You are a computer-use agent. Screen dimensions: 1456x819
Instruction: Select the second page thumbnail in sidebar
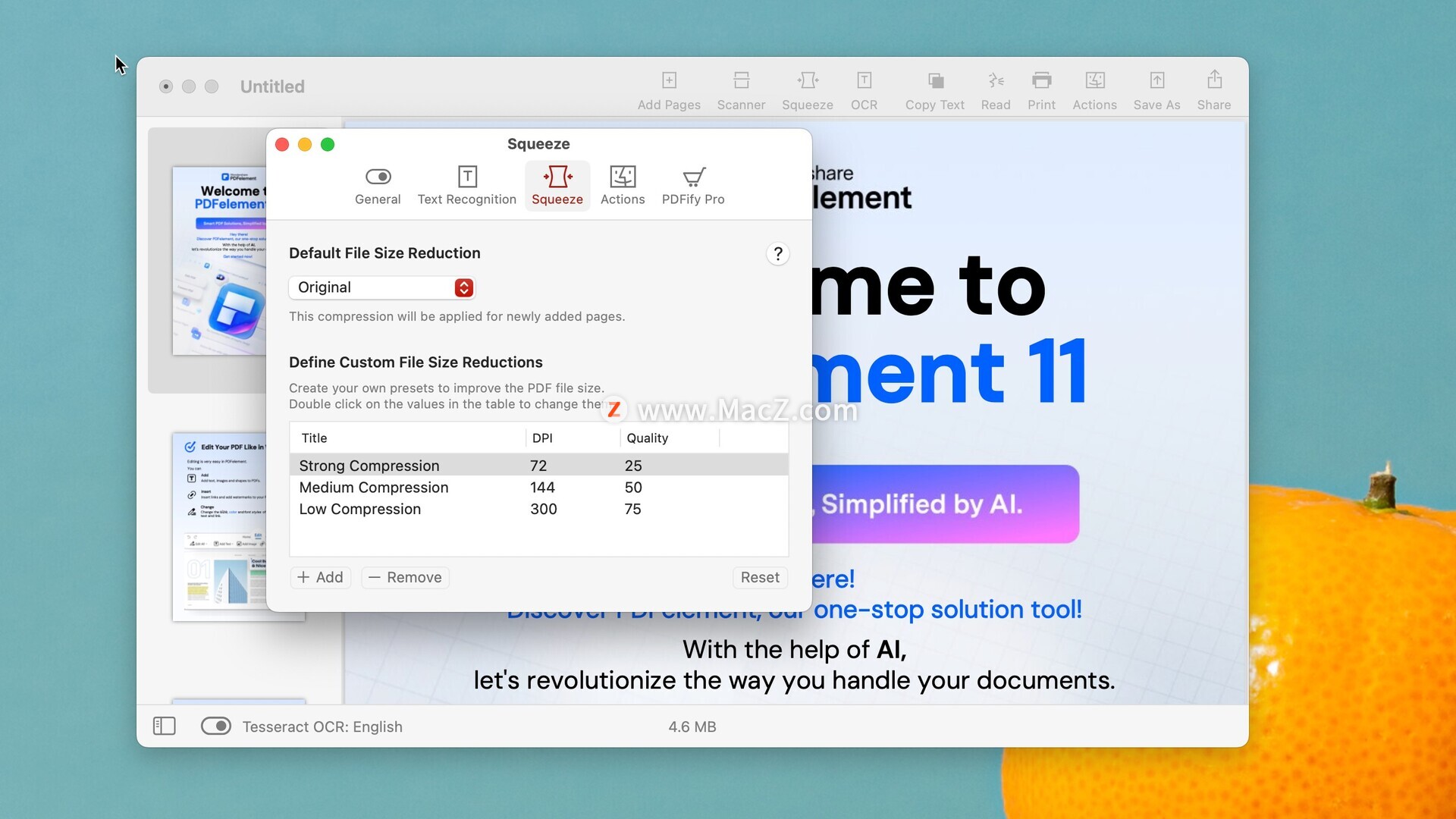pos(219,527)
